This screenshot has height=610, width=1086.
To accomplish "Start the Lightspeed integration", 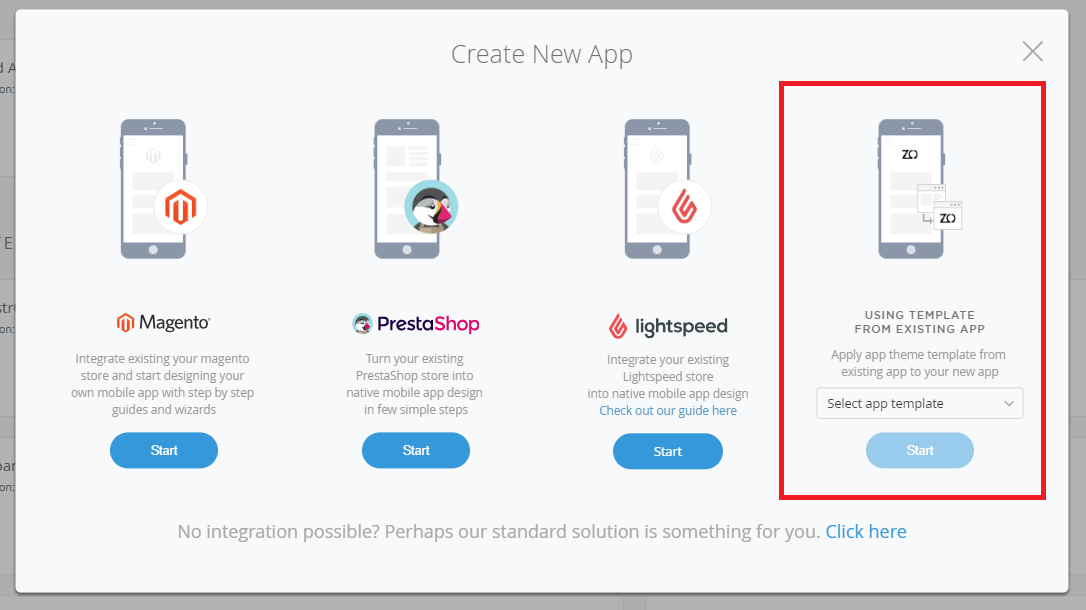I will pos(668,451).
